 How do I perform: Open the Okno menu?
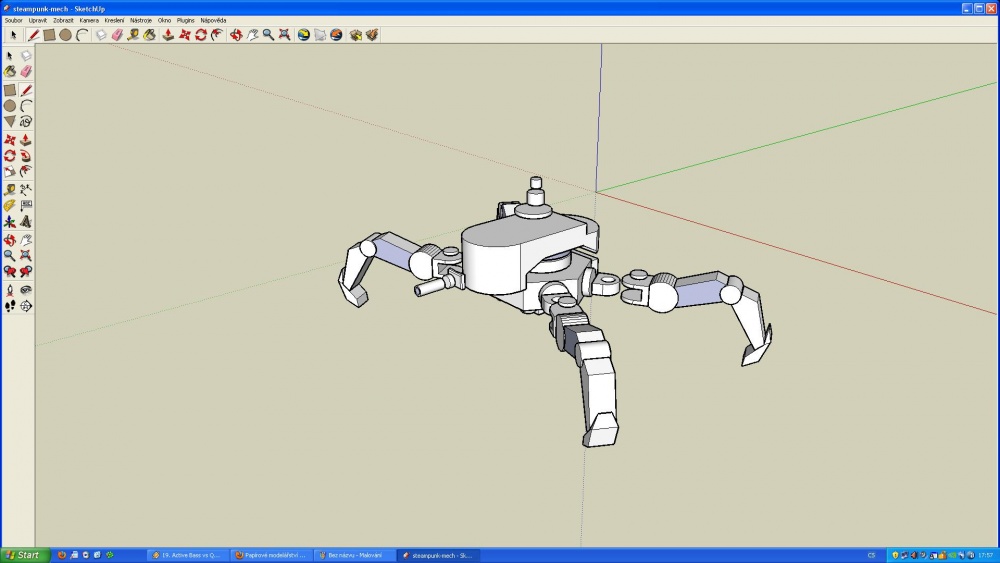(165, 20)
